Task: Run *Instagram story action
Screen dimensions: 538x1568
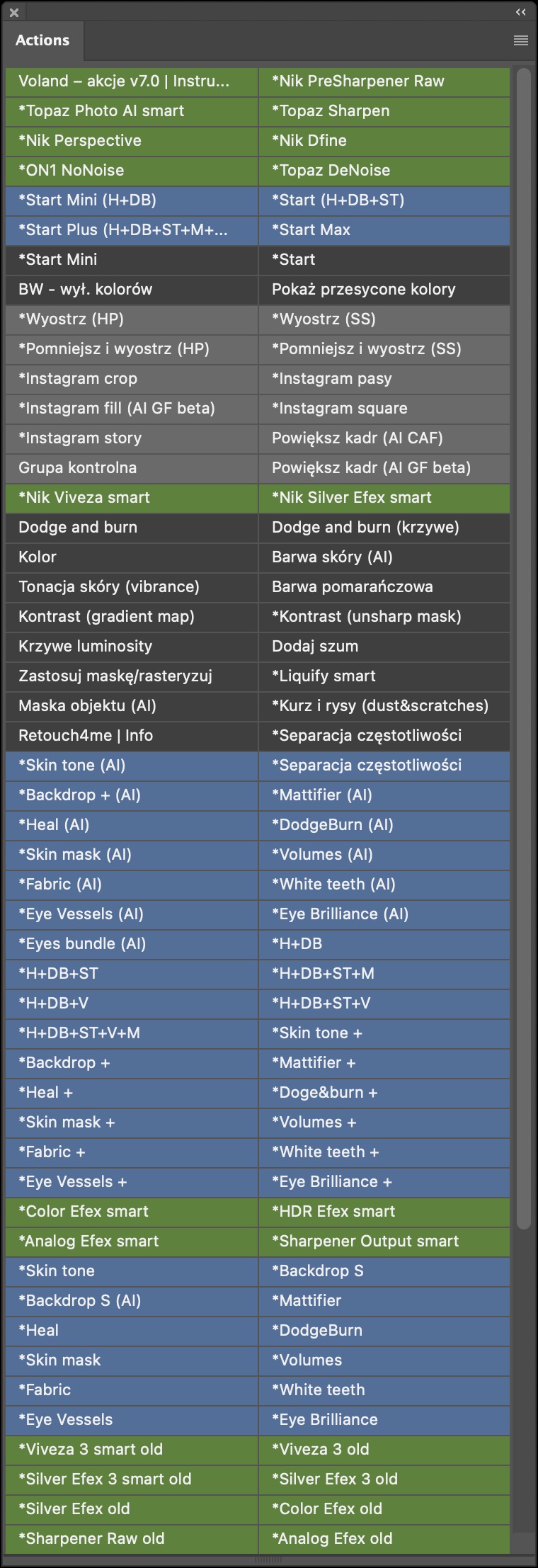Action: coord(132,438)
